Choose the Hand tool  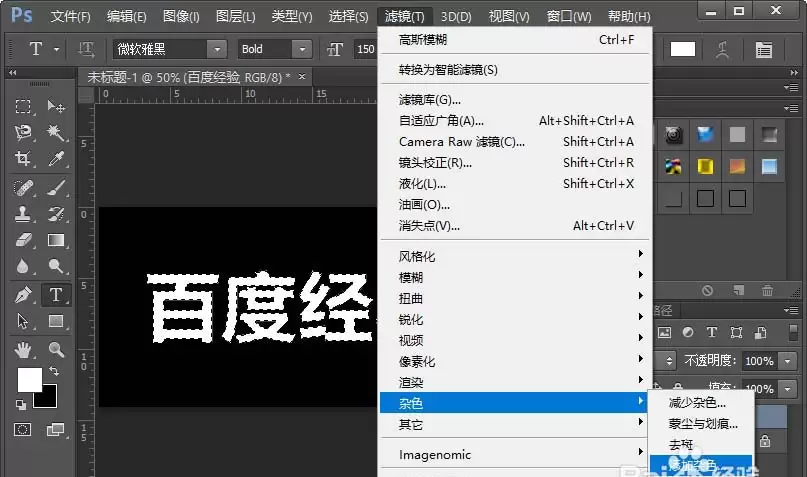coord(23,350)
